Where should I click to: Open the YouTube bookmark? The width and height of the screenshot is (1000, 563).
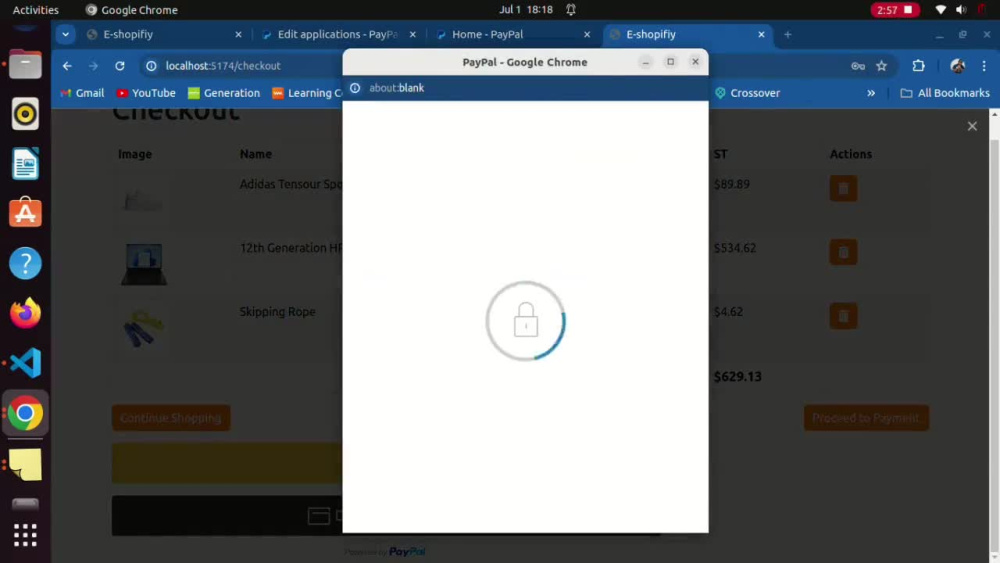pos(146,93)
